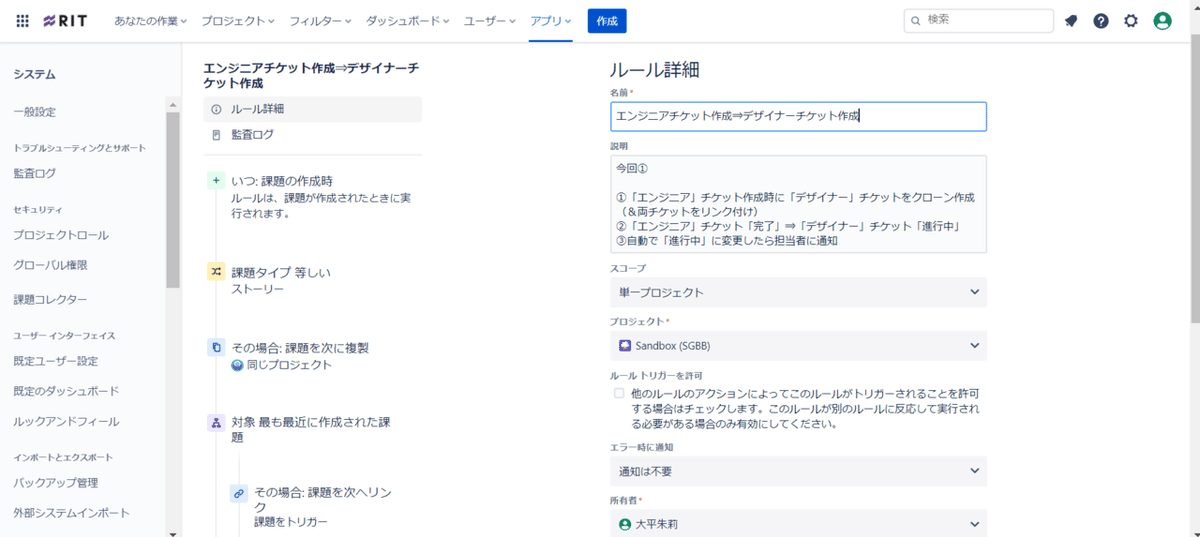Click the green plus trigger icon
The height and width of the screenshot is (537, 1200).
point(216,180)
